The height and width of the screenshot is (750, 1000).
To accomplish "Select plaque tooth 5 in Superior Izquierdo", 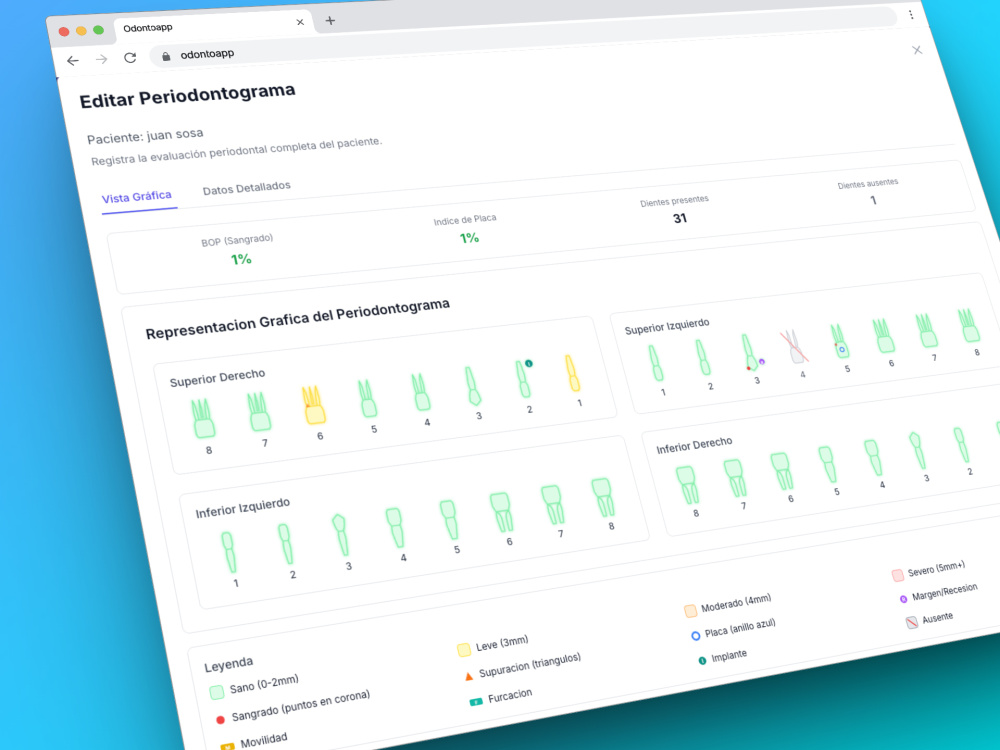I will point(840,341).
